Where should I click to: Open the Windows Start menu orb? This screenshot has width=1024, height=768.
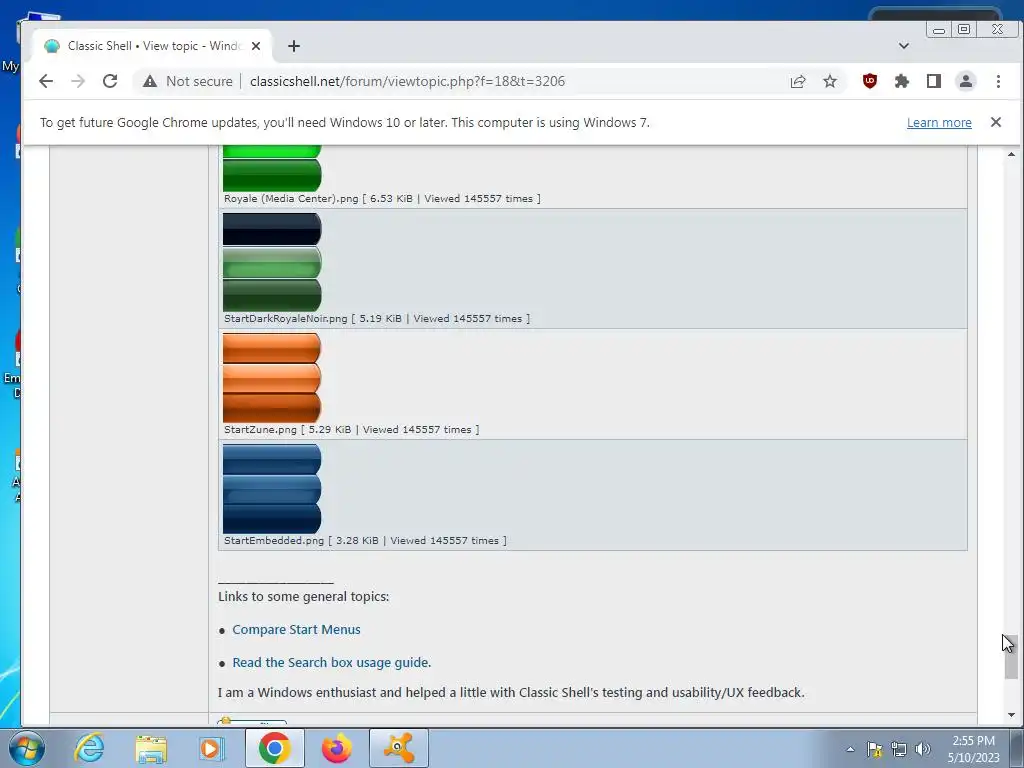[27, 748]
